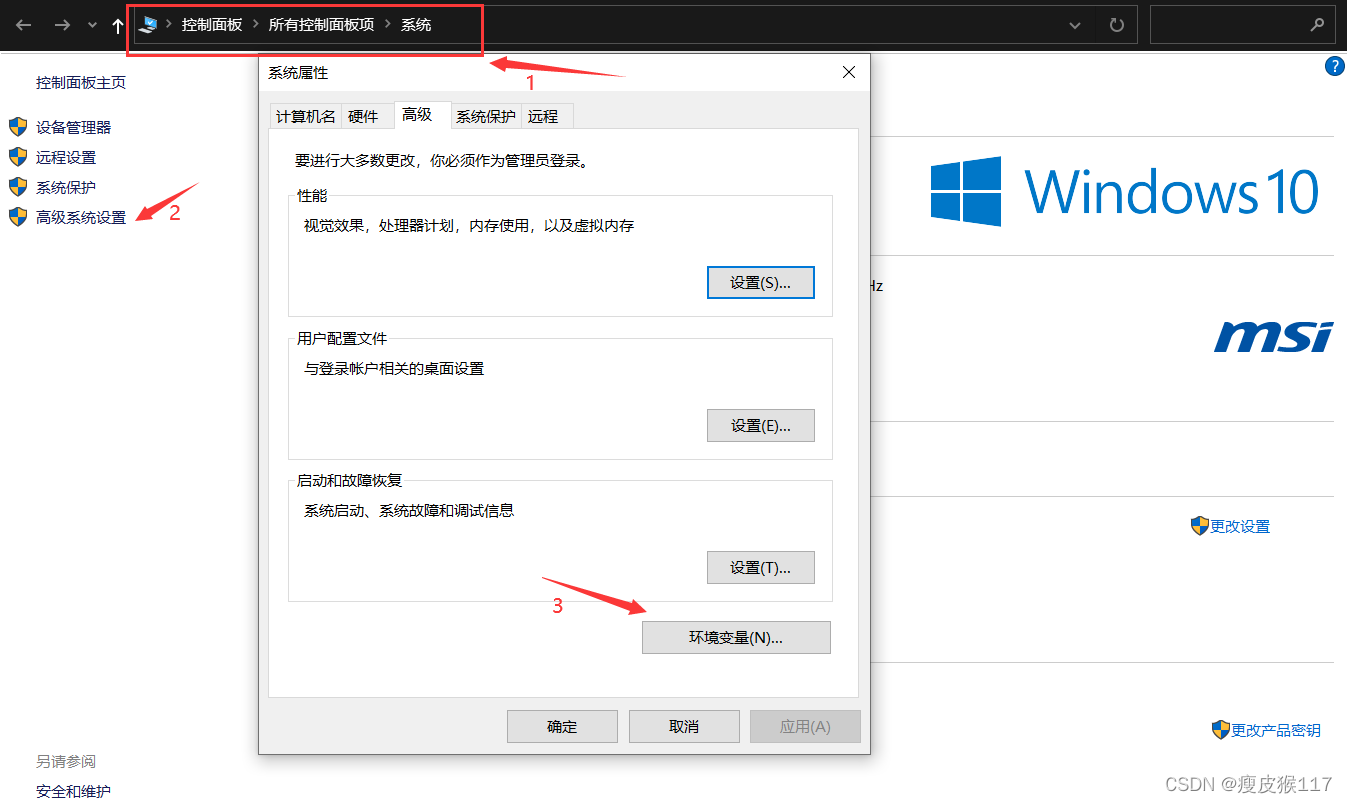1347x803 pixels.
Task: Open the address bar history dropdown arrow
Action: (x=1074, y=25)
